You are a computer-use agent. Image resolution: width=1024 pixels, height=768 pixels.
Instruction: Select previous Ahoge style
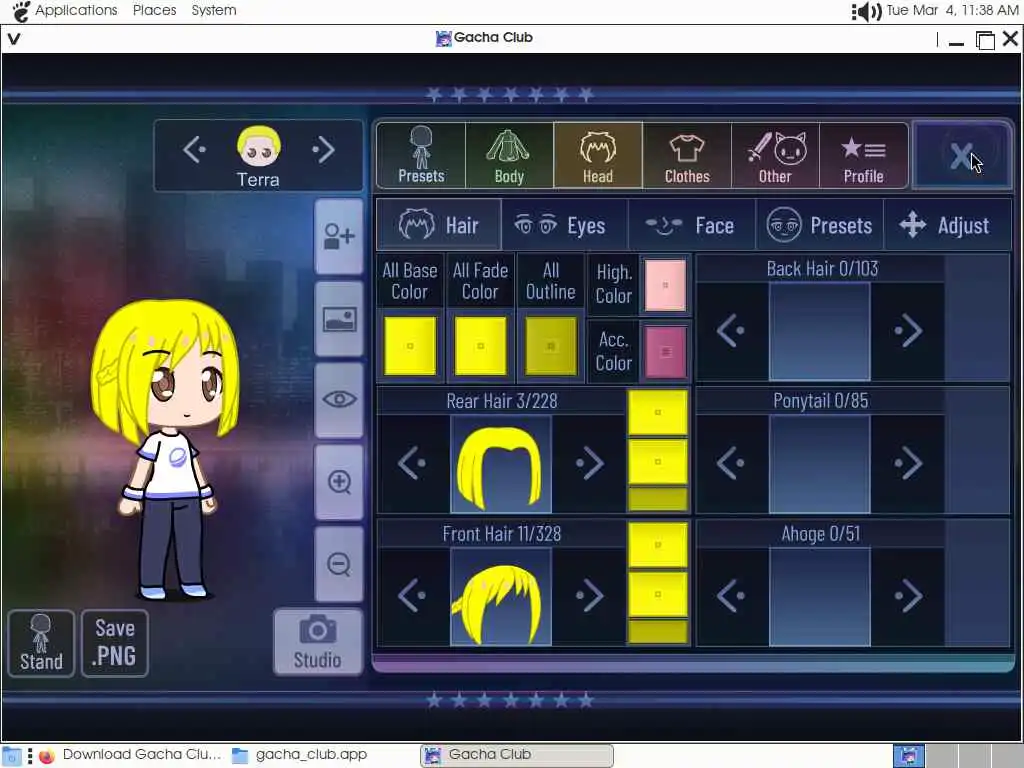tap(731, 596)
